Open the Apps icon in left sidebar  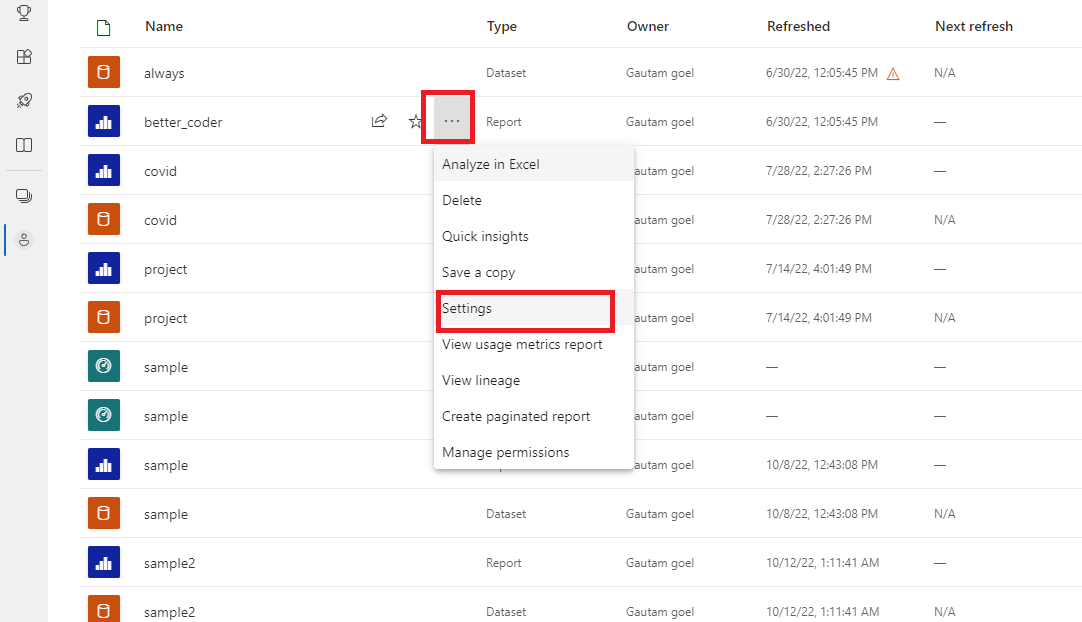25,57
